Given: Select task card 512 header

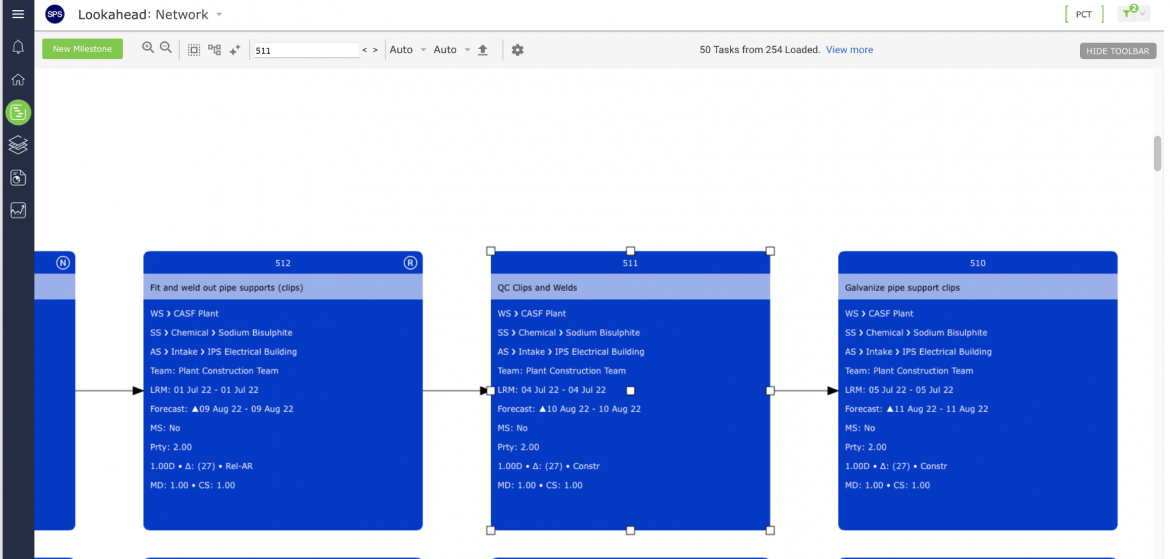Looking at the screenshot, I should click(x=283, y=263).
